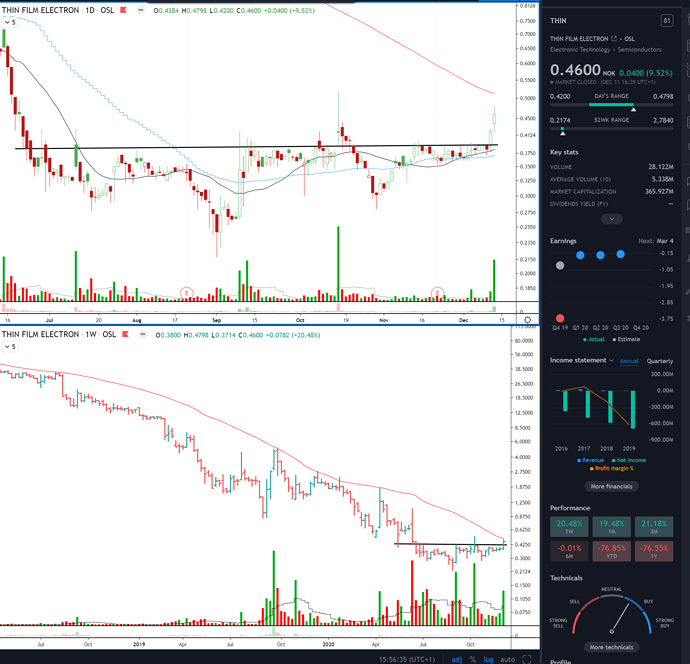
Task: Click the 1D chart title THIN FILM ELECTRON
Action: coord(41,10)
